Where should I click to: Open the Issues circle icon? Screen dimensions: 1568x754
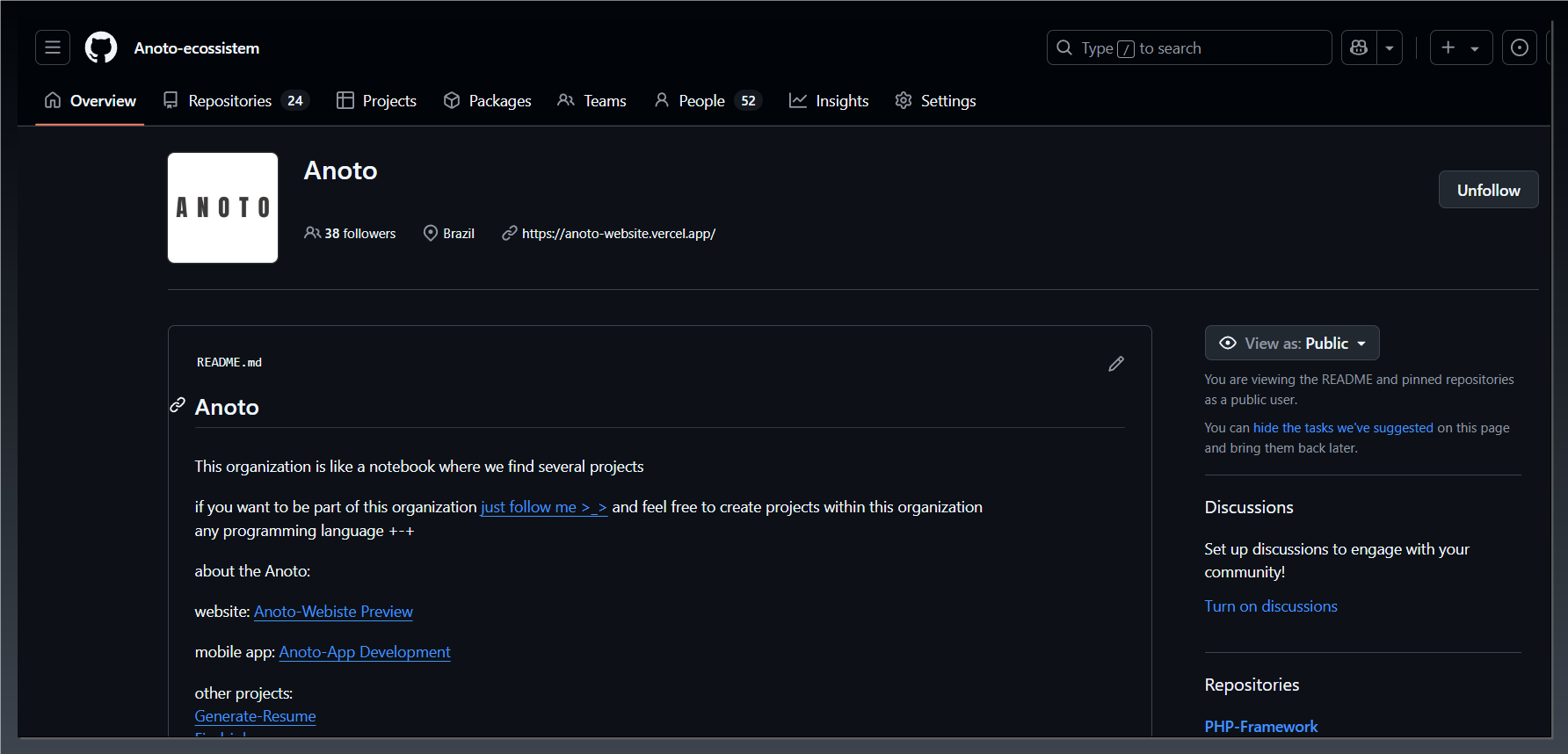coord(1519,47)
